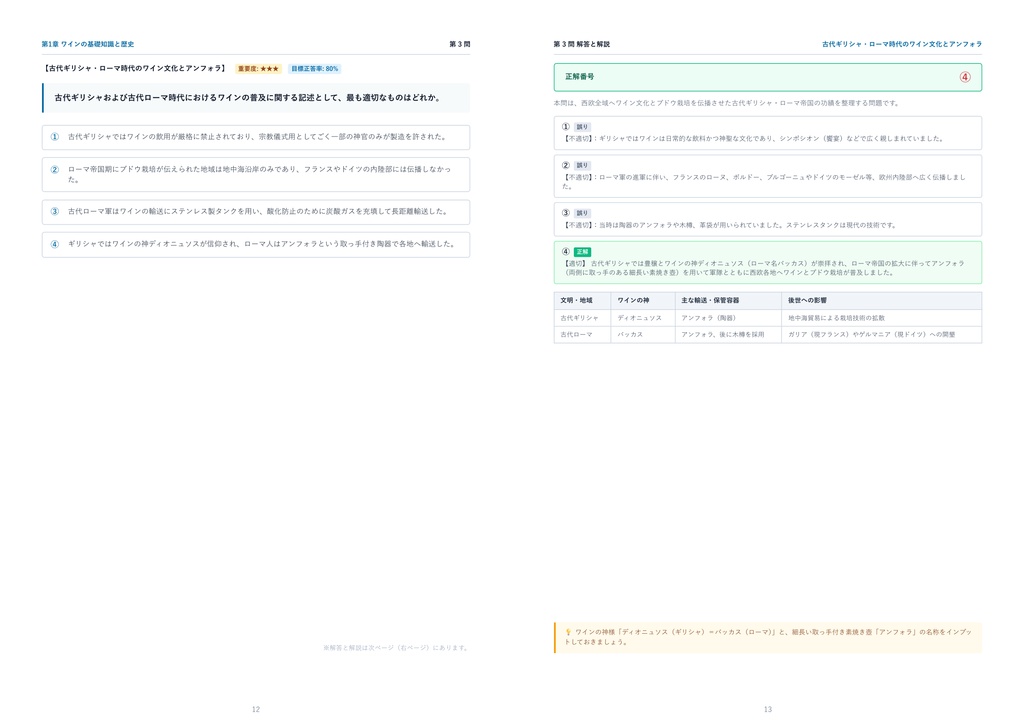Click the red circled ④ answer number
This screenshot has height=724, width=1024.
click(x=965, y=77)
